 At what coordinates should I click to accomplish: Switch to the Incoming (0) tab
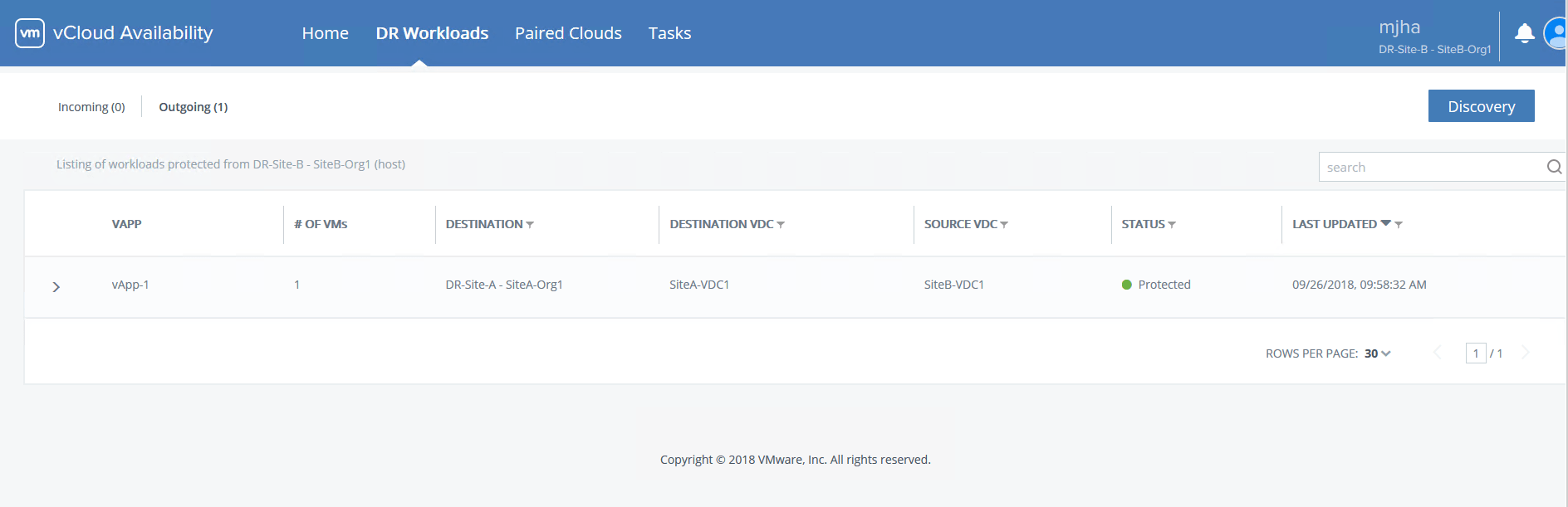click(x=91, y=107)
